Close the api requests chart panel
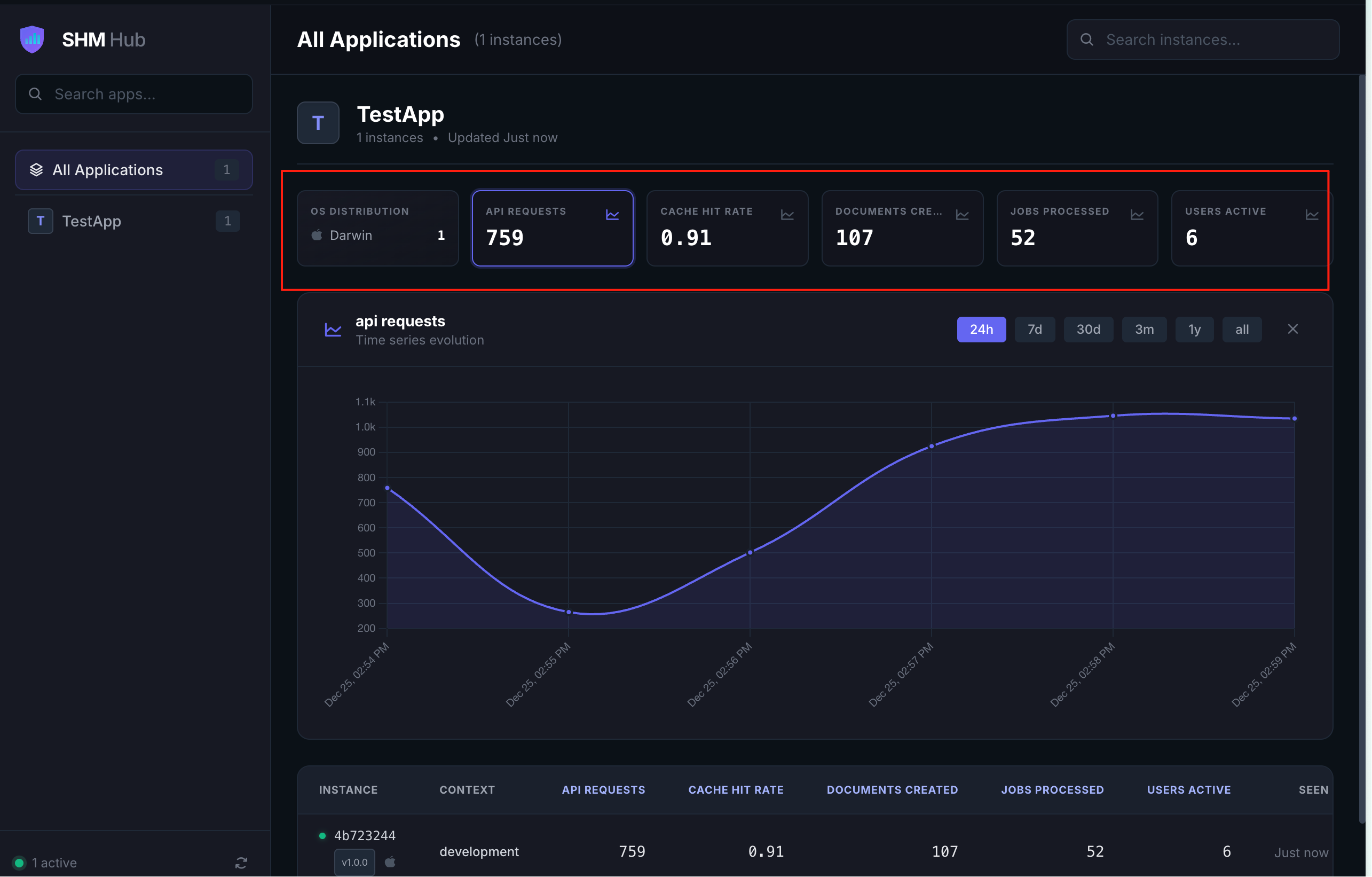 click(x=1292, y=329)
